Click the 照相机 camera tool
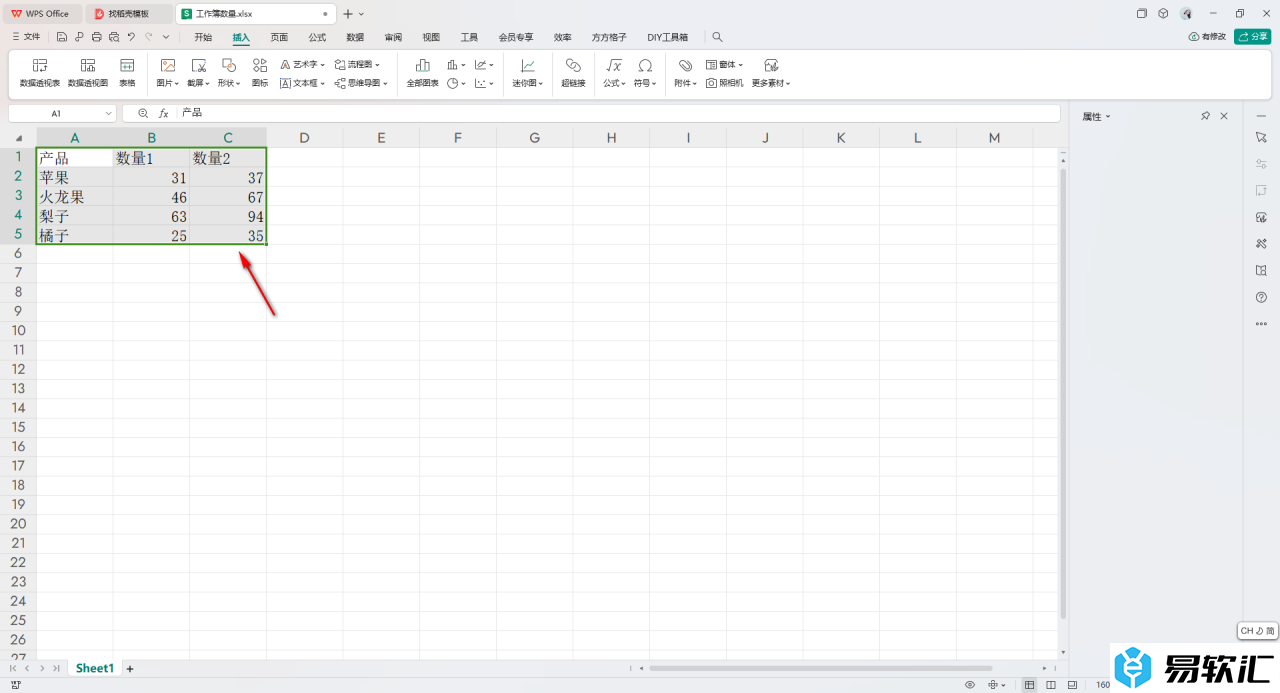The width and height of the screenshot is (1280, 693). (x=725, y=83)
